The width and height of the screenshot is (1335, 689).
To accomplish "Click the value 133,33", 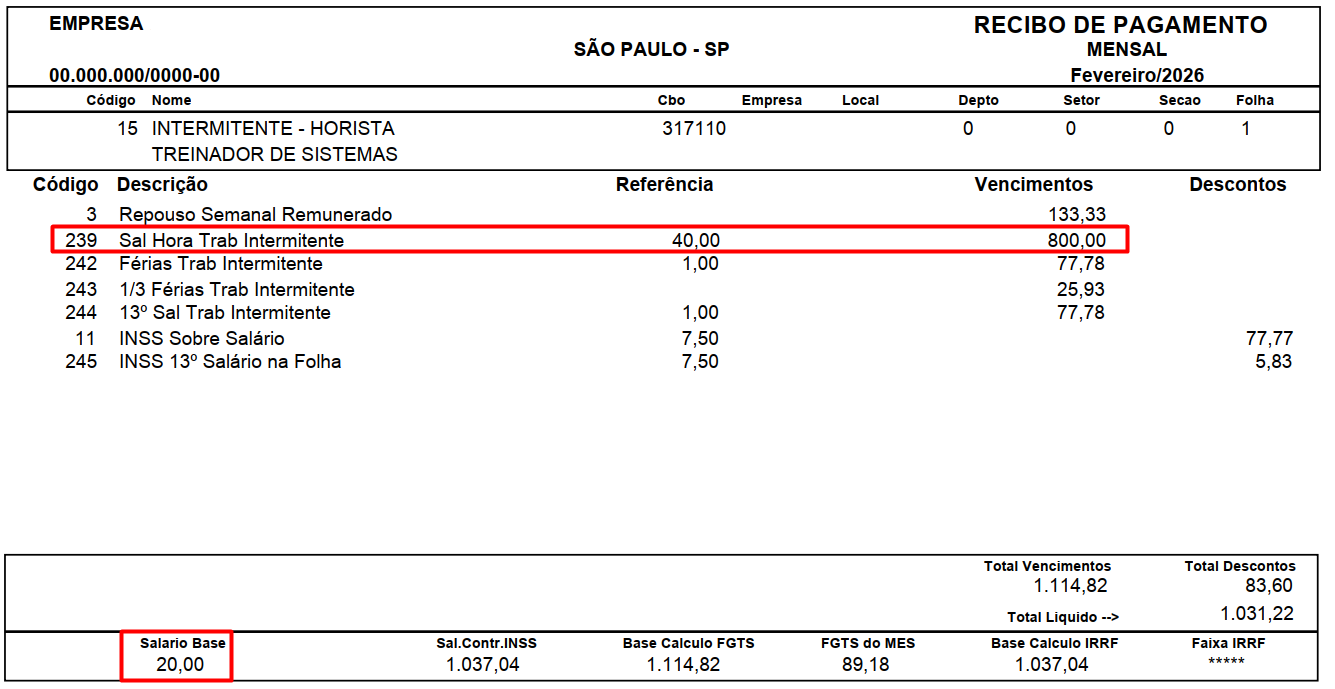I will pos(1077,215).
